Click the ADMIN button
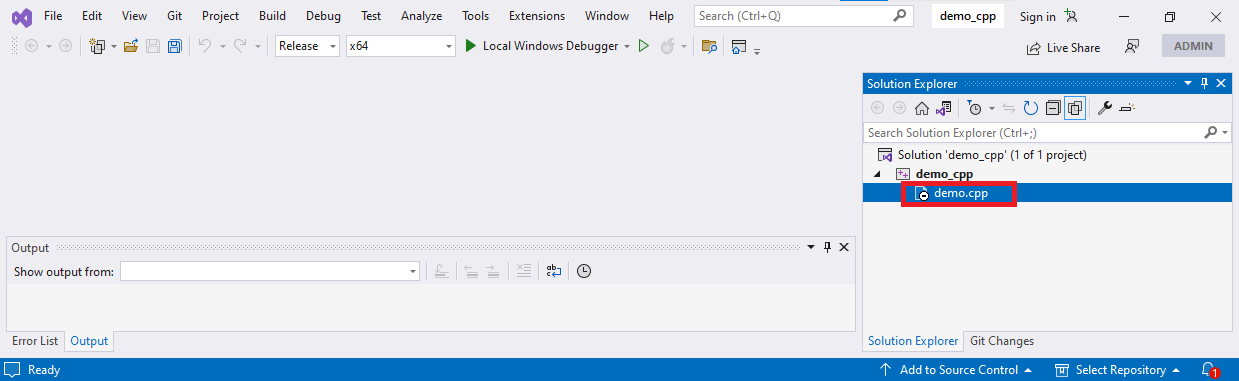1239x381 pixels. click(1193, 46)
